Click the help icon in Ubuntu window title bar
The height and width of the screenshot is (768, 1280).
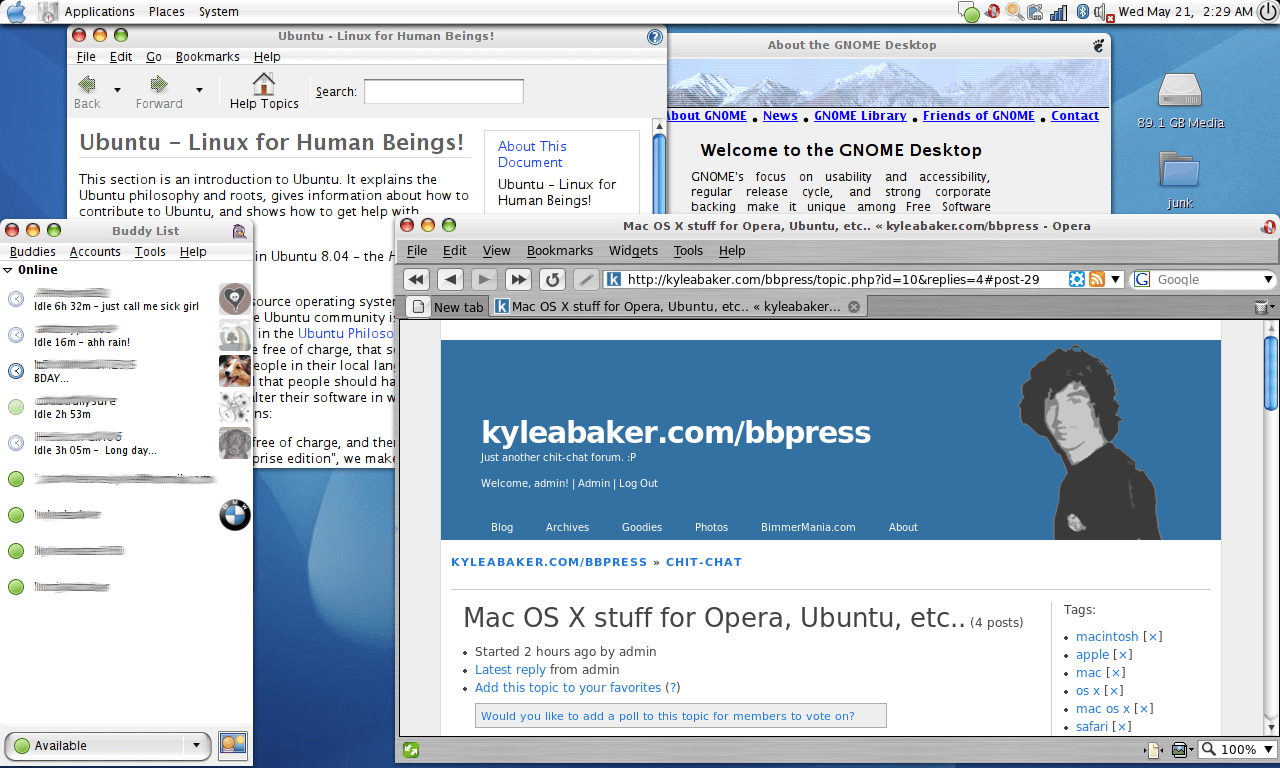pos(655,37)
